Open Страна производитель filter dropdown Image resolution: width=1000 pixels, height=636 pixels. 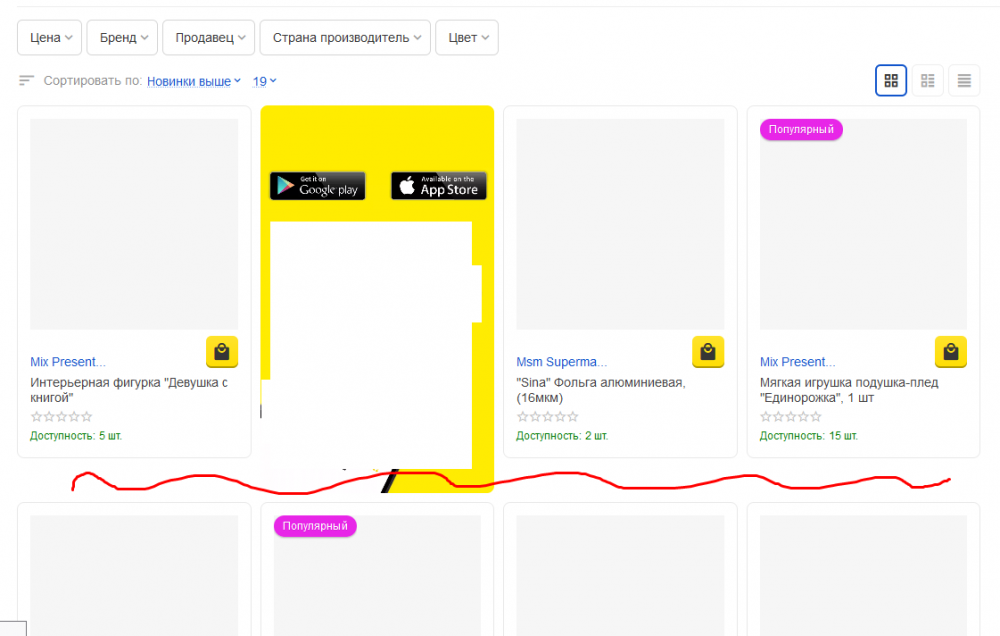tap(345, 38)
